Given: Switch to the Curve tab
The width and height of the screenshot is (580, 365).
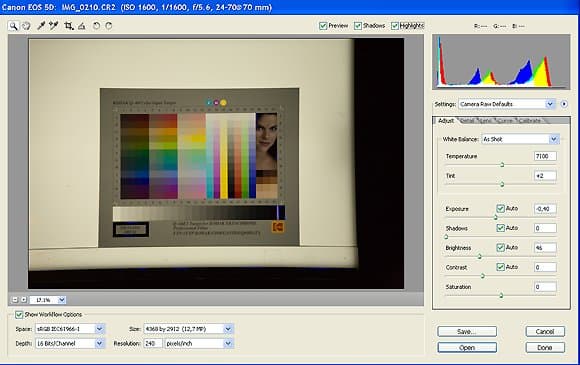Looking at the screenshot, I should (x=505, y=121).
